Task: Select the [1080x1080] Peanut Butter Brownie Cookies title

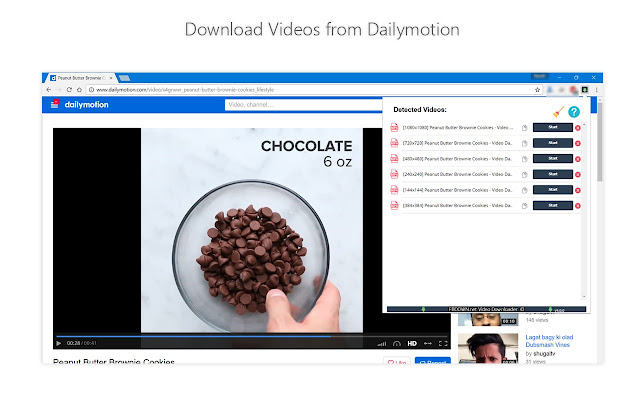Action: click(x=458, y=127)
